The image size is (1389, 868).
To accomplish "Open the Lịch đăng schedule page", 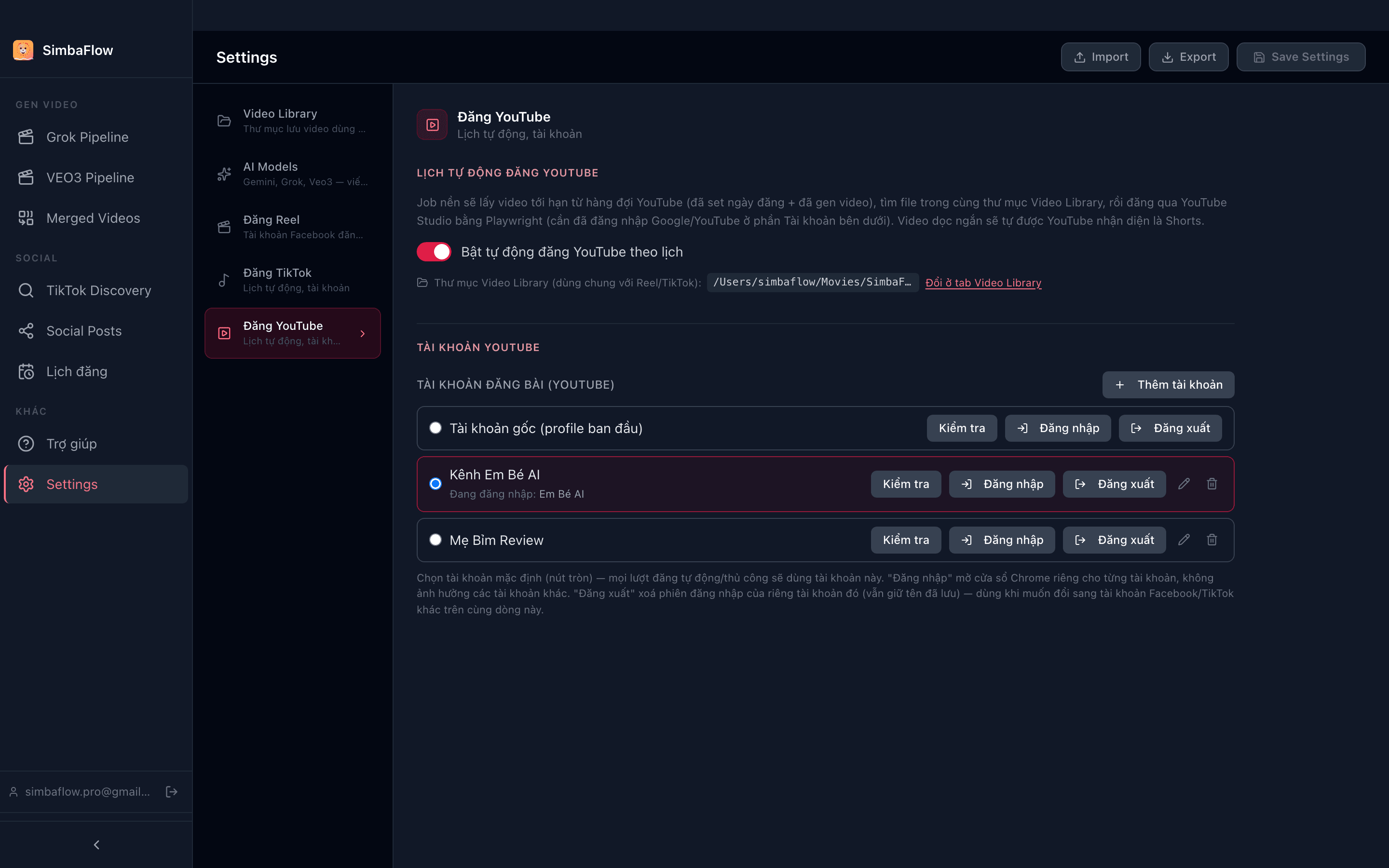I will 96,371.
